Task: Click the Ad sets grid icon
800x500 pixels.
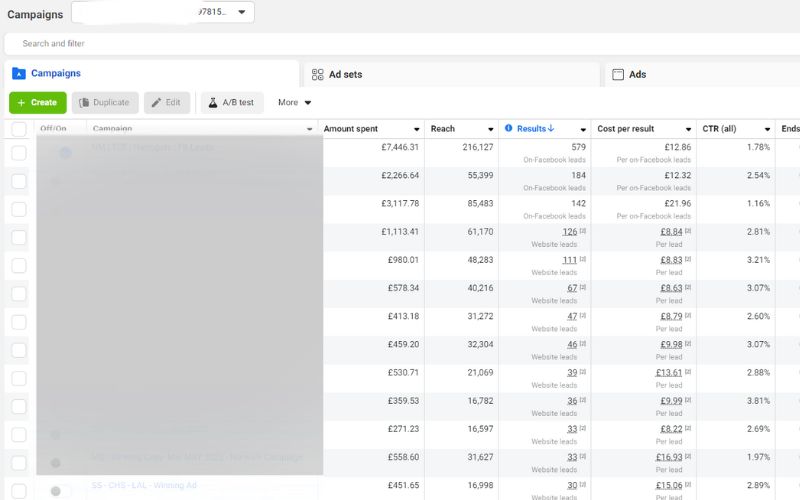Action: tap(318, 75)
